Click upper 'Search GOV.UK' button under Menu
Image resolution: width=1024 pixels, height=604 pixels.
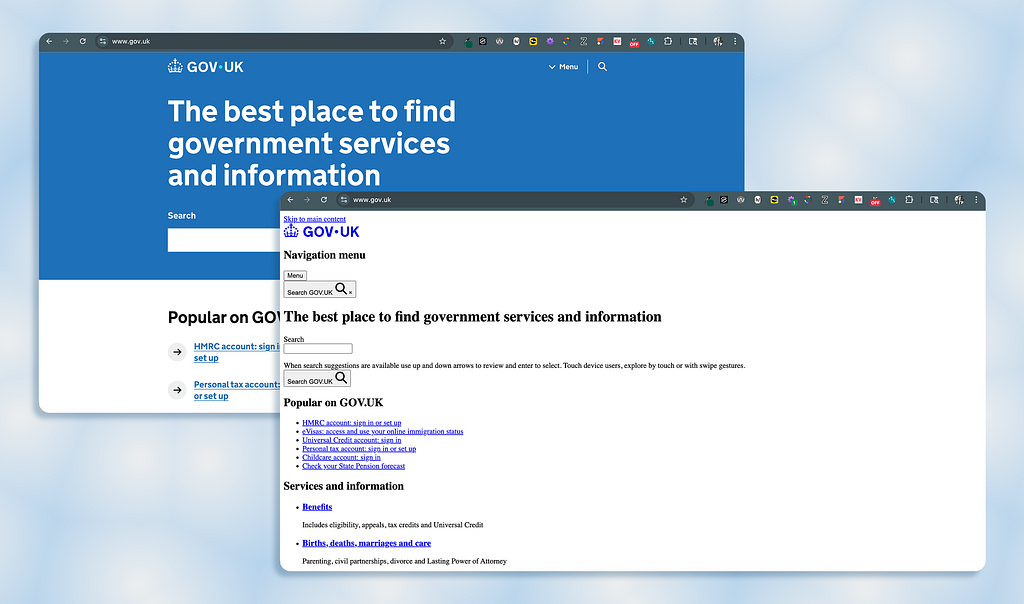319,289
